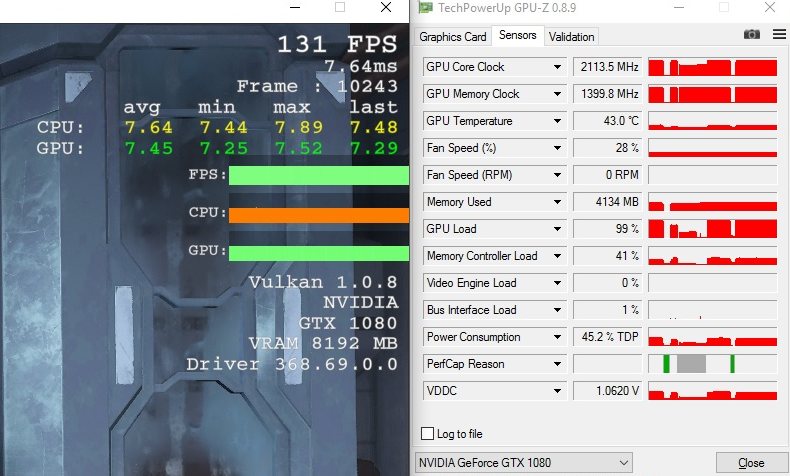The height and width of the screenshot is (476, 790).
Task: Click the 1 % bus interface load value
Action: pos(608,310)
